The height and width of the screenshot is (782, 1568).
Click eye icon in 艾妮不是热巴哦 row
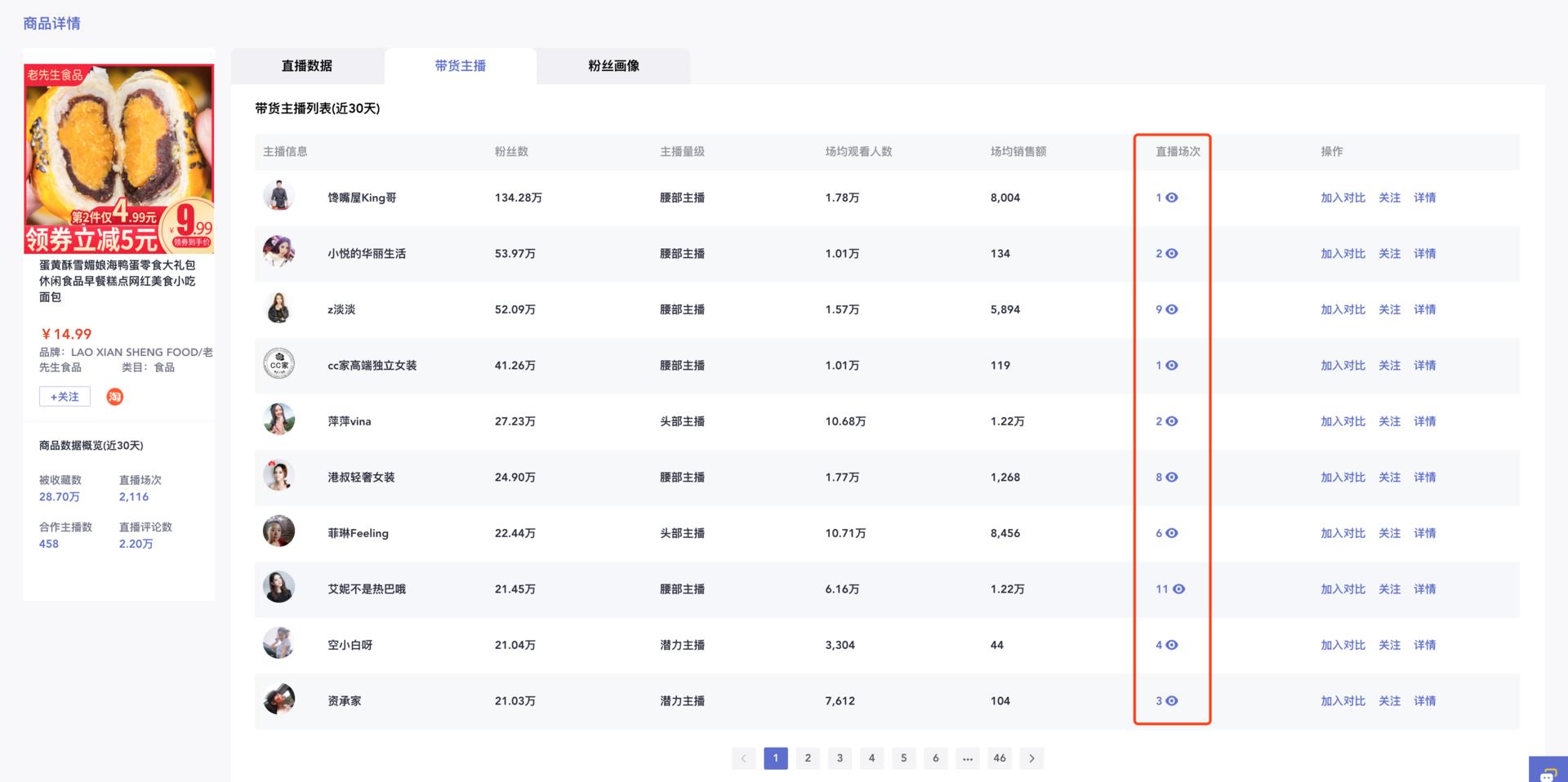tap(1179, 589)
